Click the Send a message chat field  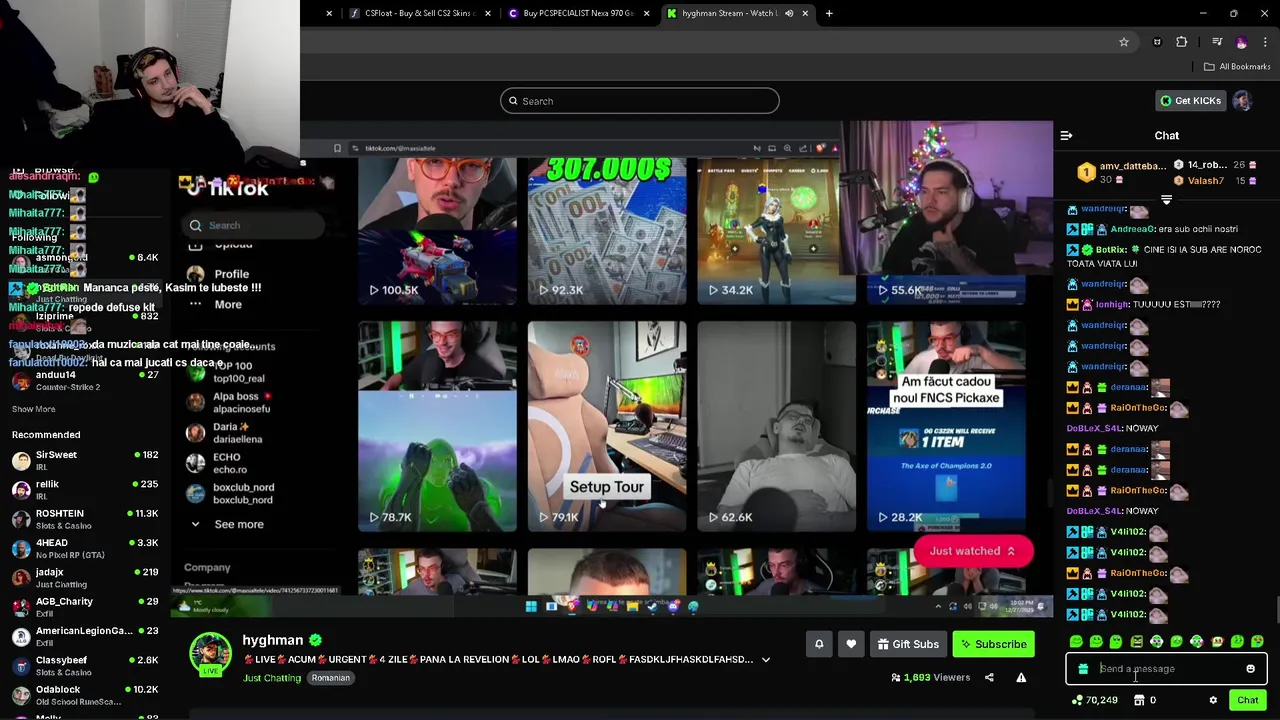click(x=1165, y=669)
